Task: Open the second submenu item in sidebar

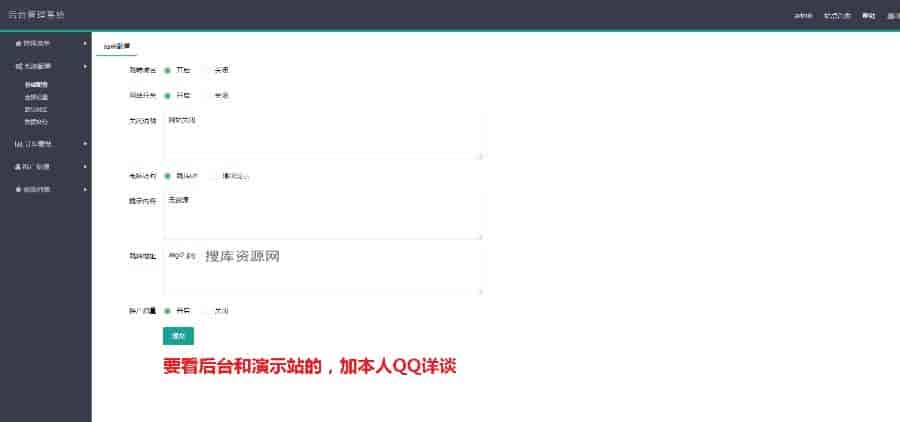Action: coord(36,97)
